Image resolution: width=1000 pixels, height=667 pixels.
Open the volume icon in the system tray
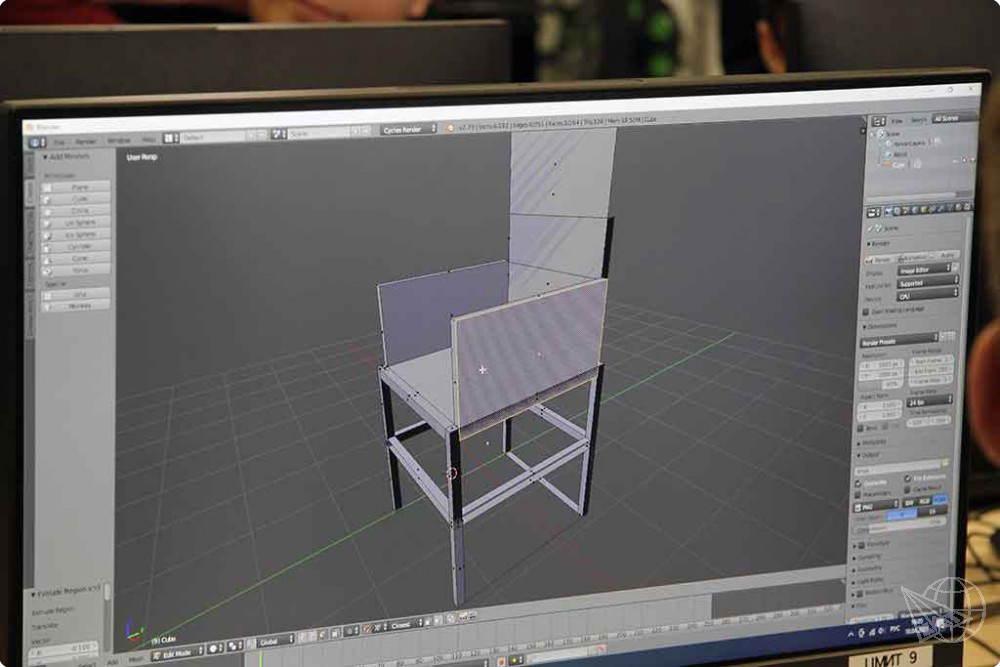(x=881, y=631)
